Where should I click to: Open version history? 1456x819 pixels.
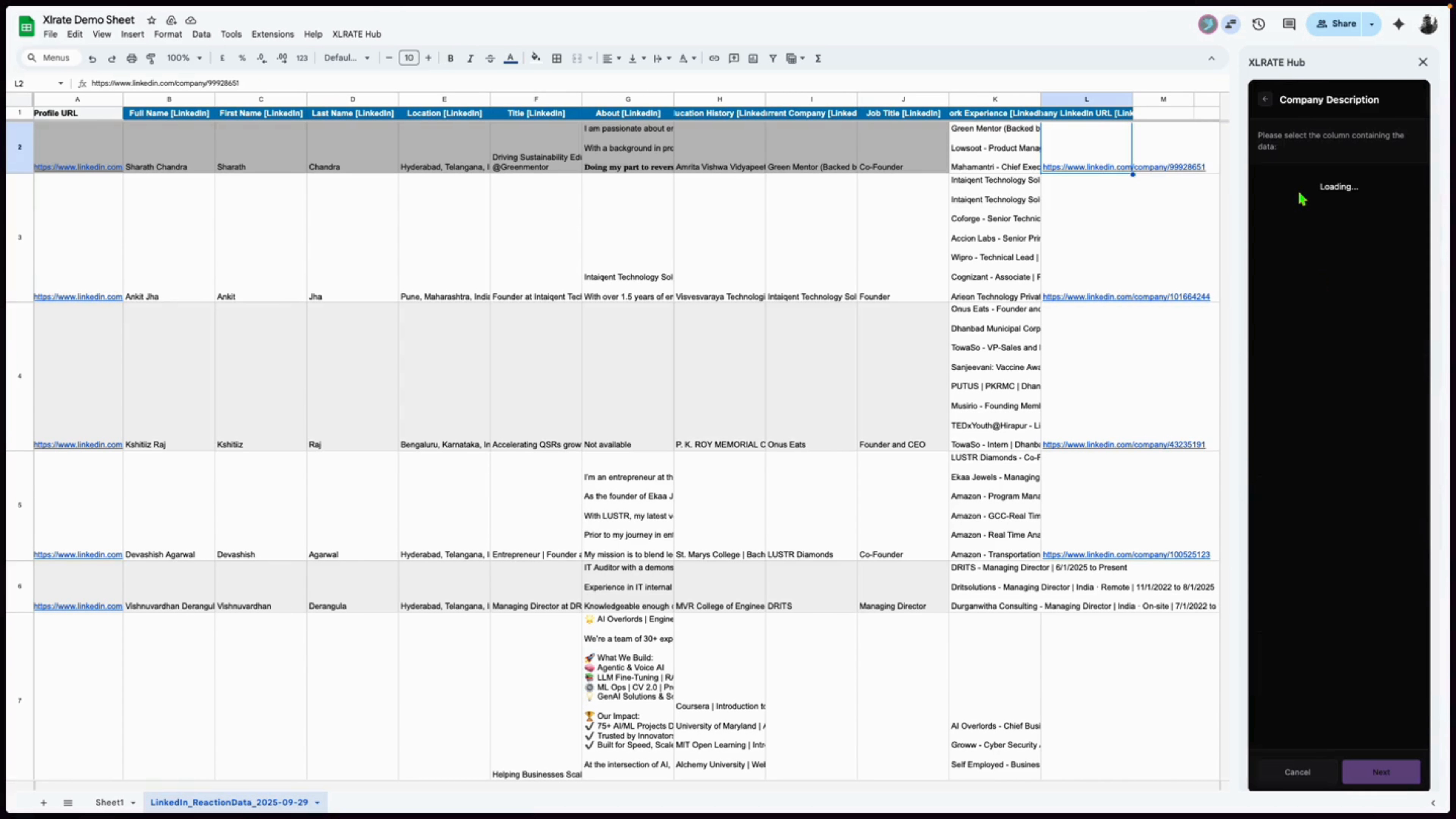click(1259, 24)
